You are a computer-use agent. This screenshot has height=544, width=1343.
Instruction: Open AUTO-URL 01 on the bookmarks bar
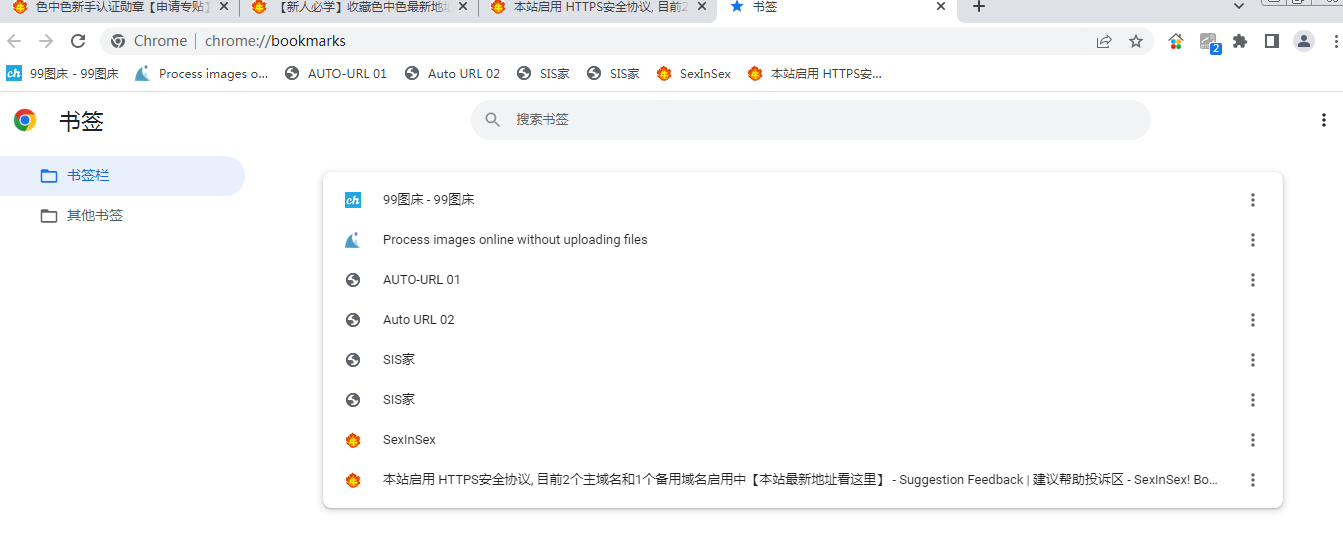[x=336, y=73]
